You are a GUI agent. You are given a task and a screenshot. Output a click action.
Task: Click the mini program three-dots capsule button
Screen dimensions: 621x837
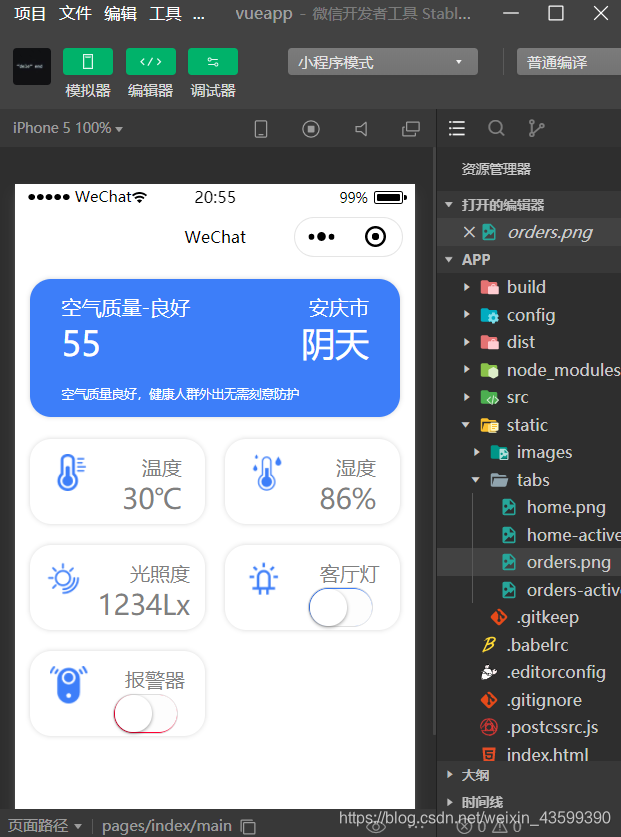click(321, 236)
